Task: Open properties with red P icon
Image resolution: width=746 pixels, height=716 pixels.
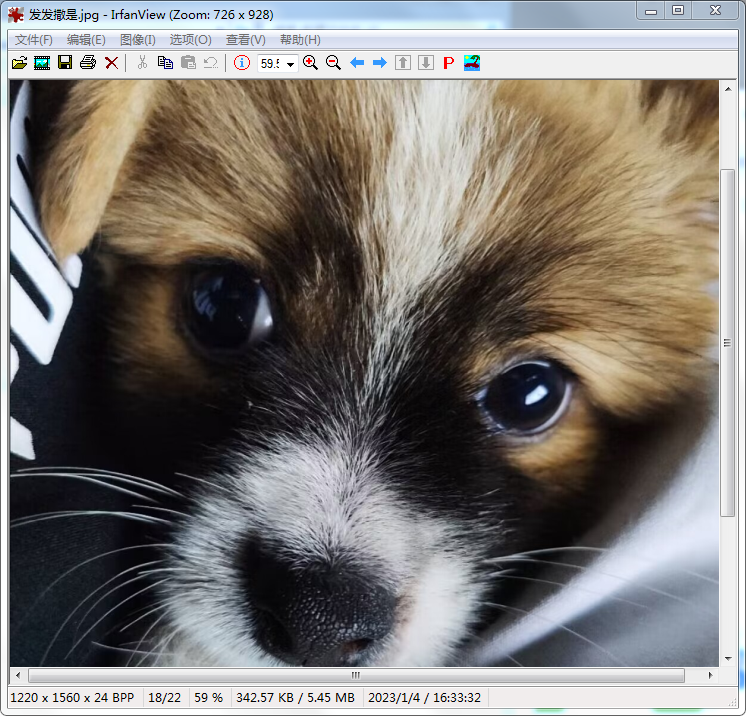Action: tap(448, 63)
